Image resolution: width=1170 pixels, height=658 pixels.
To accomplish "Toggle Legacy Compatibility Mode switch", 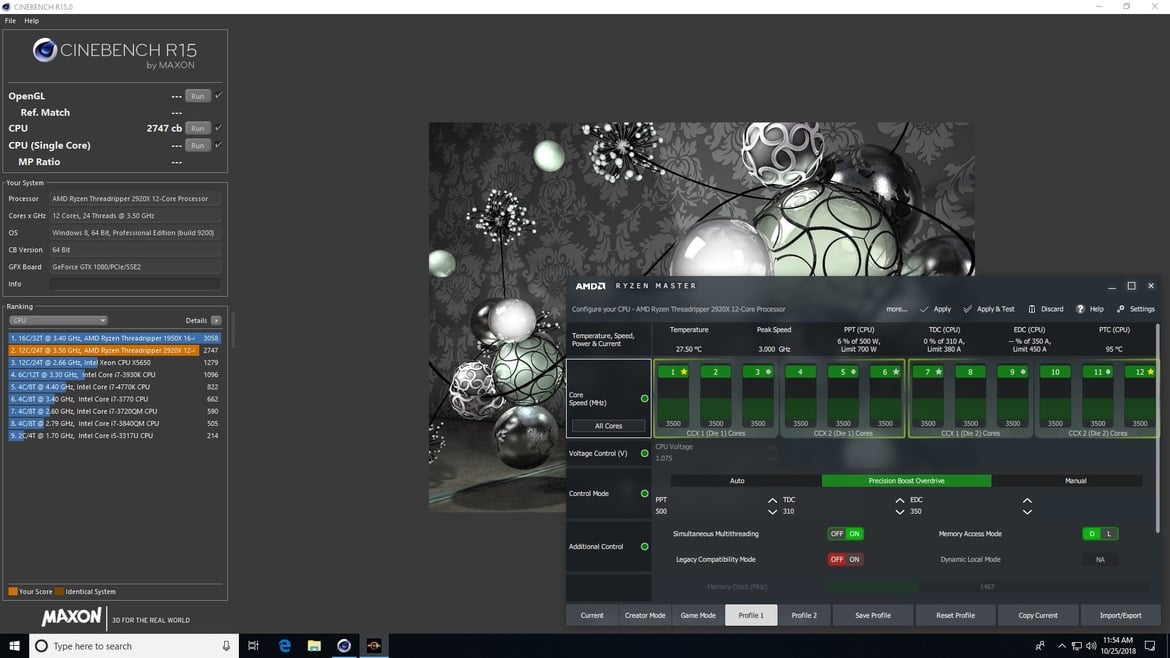I will click(x=845, y=559).
